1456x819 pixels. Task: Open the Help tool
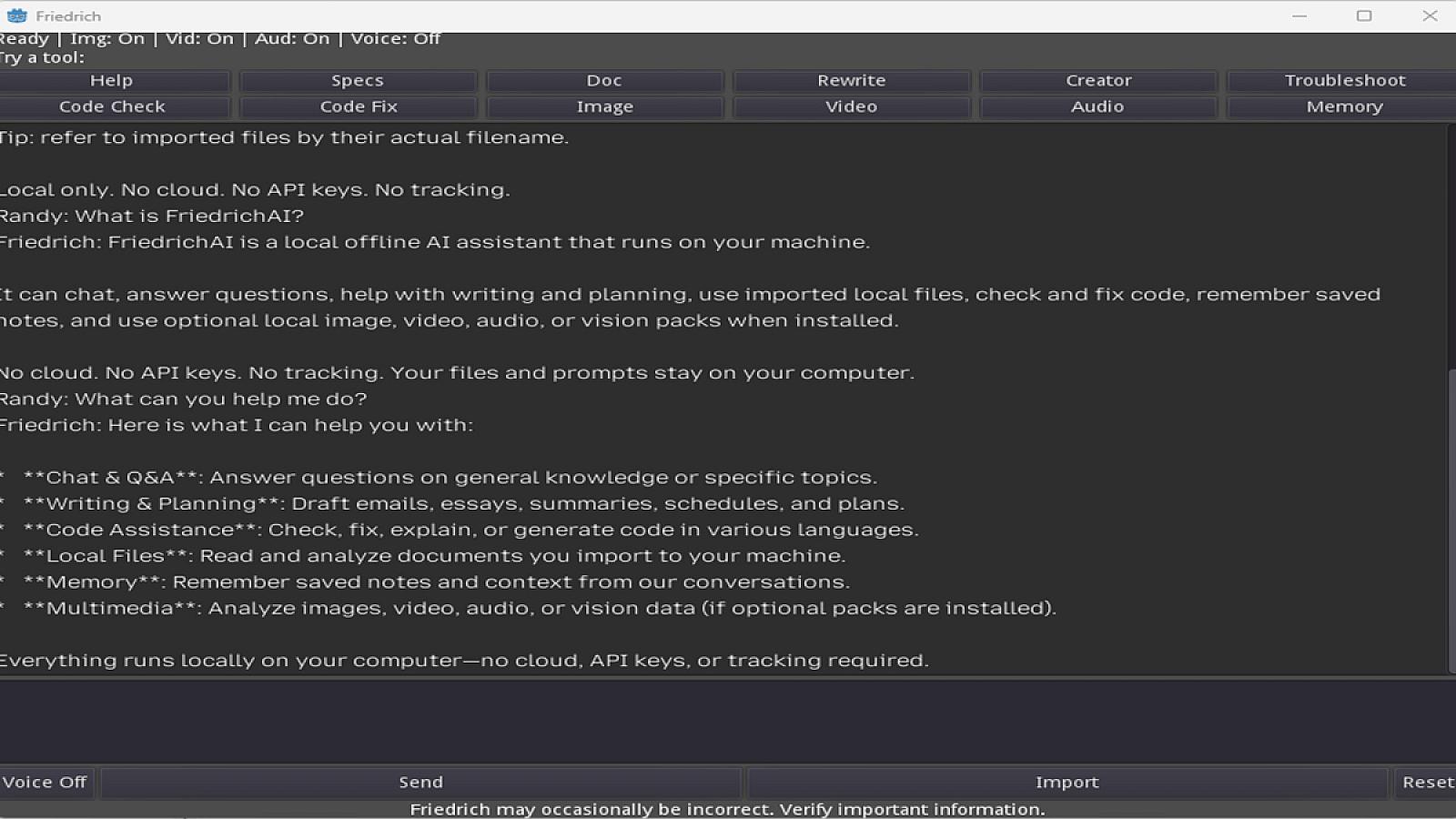(x=113, y=80)
